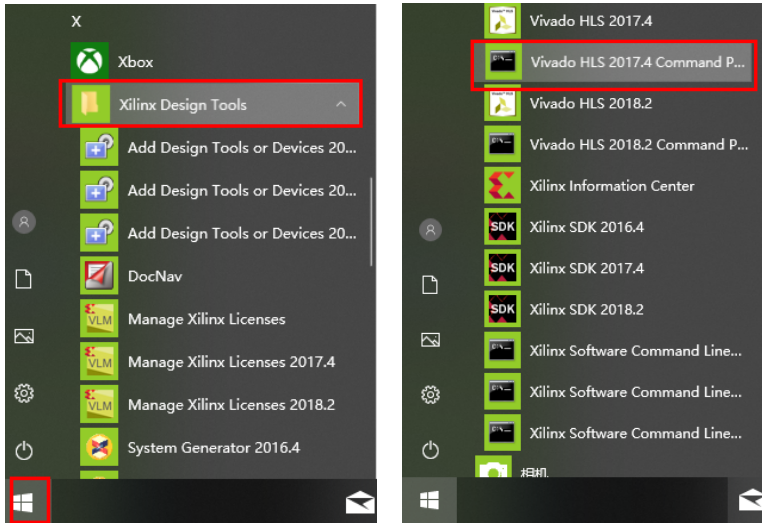Image resolution: width=767 pixels, height=528 pixels.
Task: Launch System Generator 2016.4
Action: tap(191, 448)
